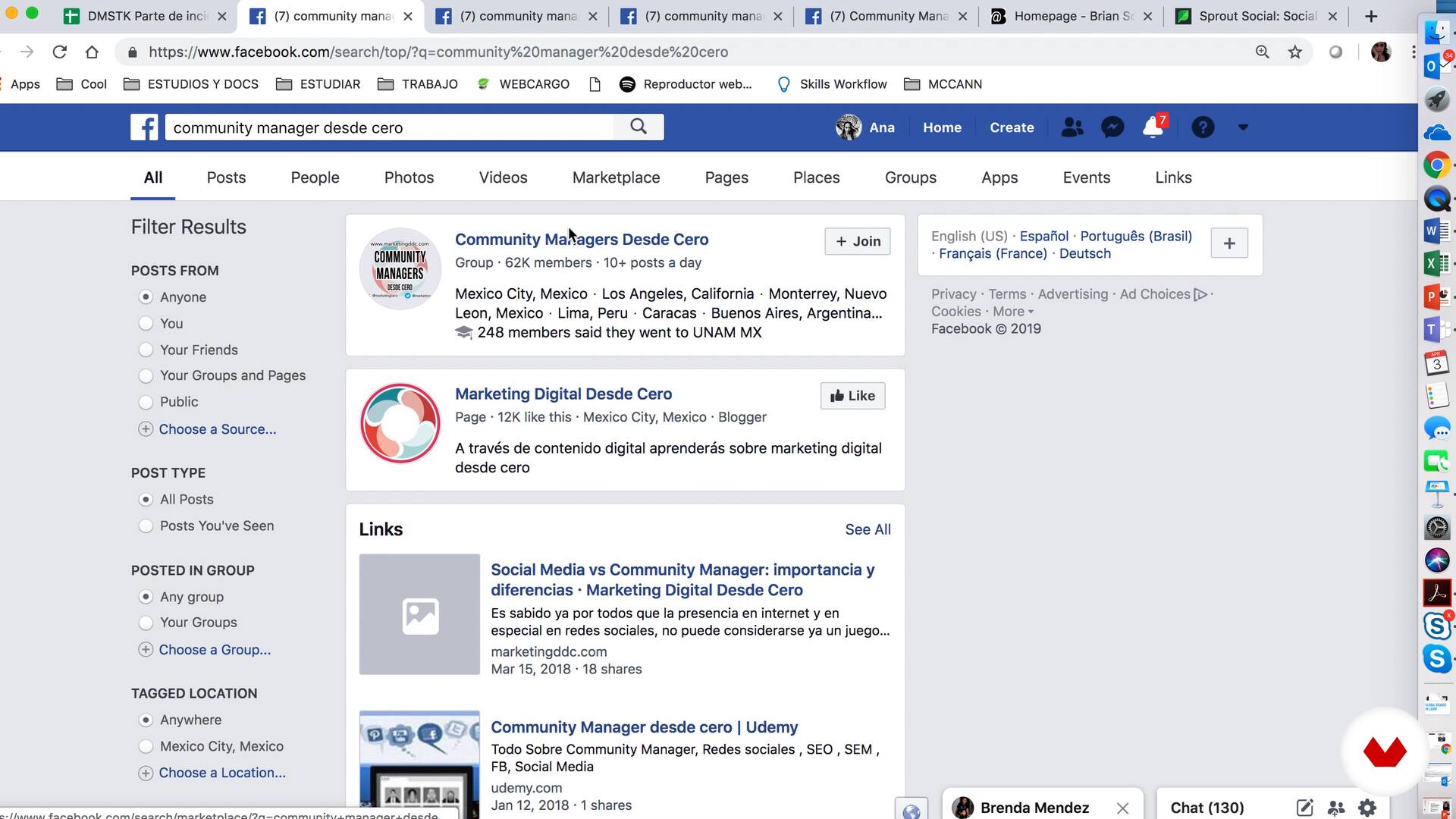
Task: Reload the page with the refresh icon
Action: (59, 52)
